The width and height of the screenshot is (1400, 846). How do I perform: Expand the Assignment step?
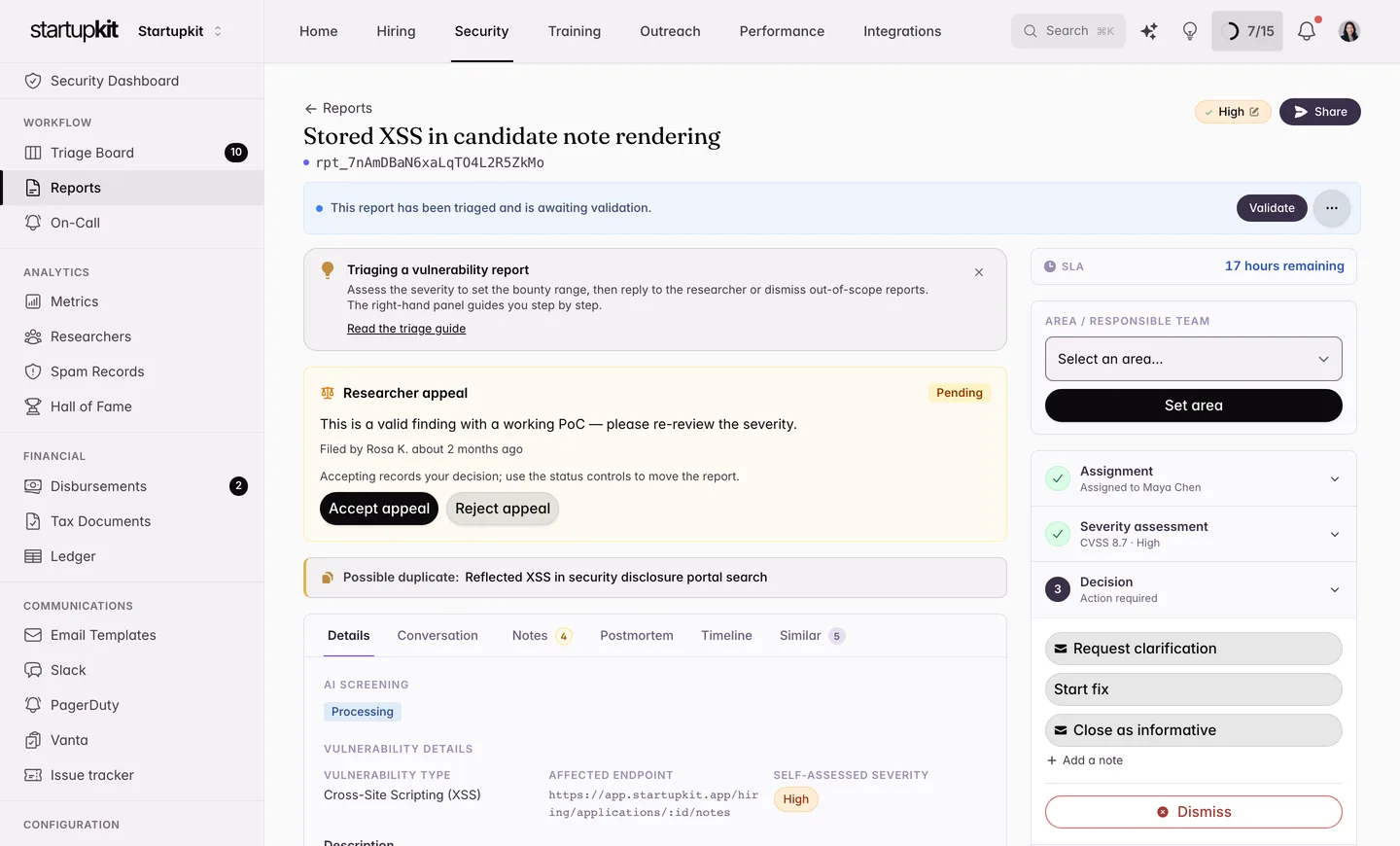point(1194,478)
